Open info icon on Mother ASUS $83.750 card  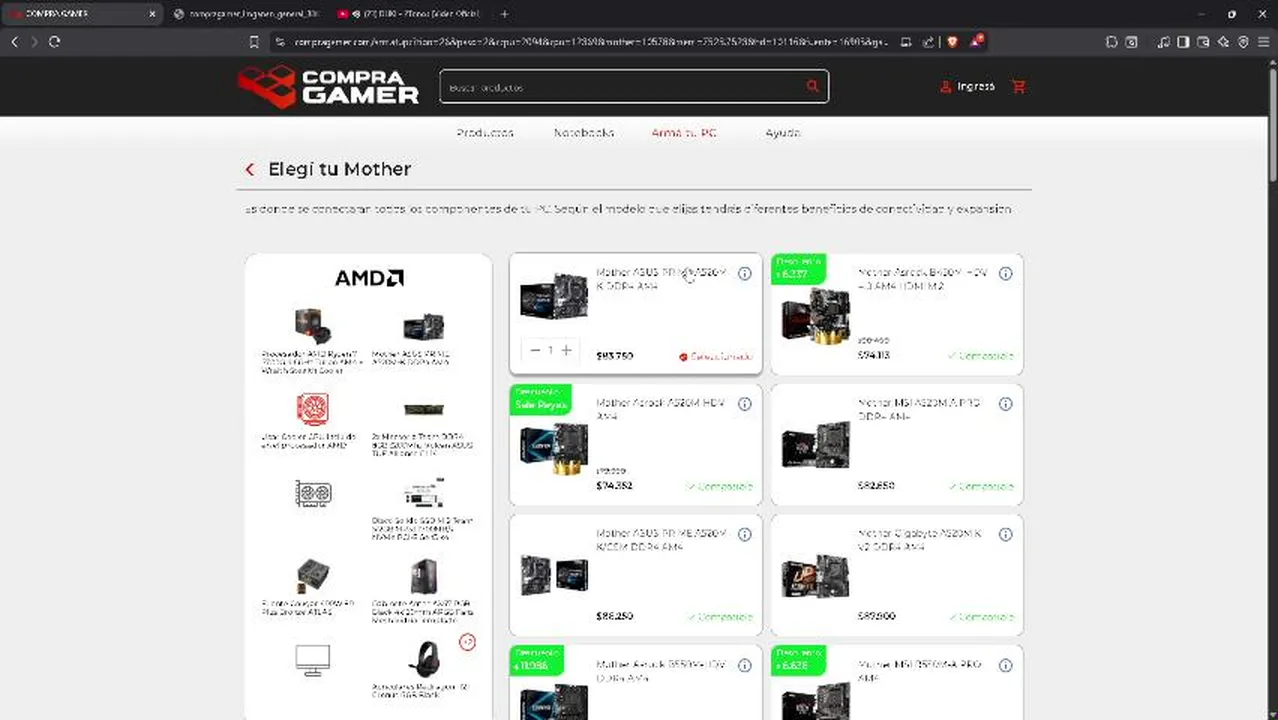click(744, 273)
